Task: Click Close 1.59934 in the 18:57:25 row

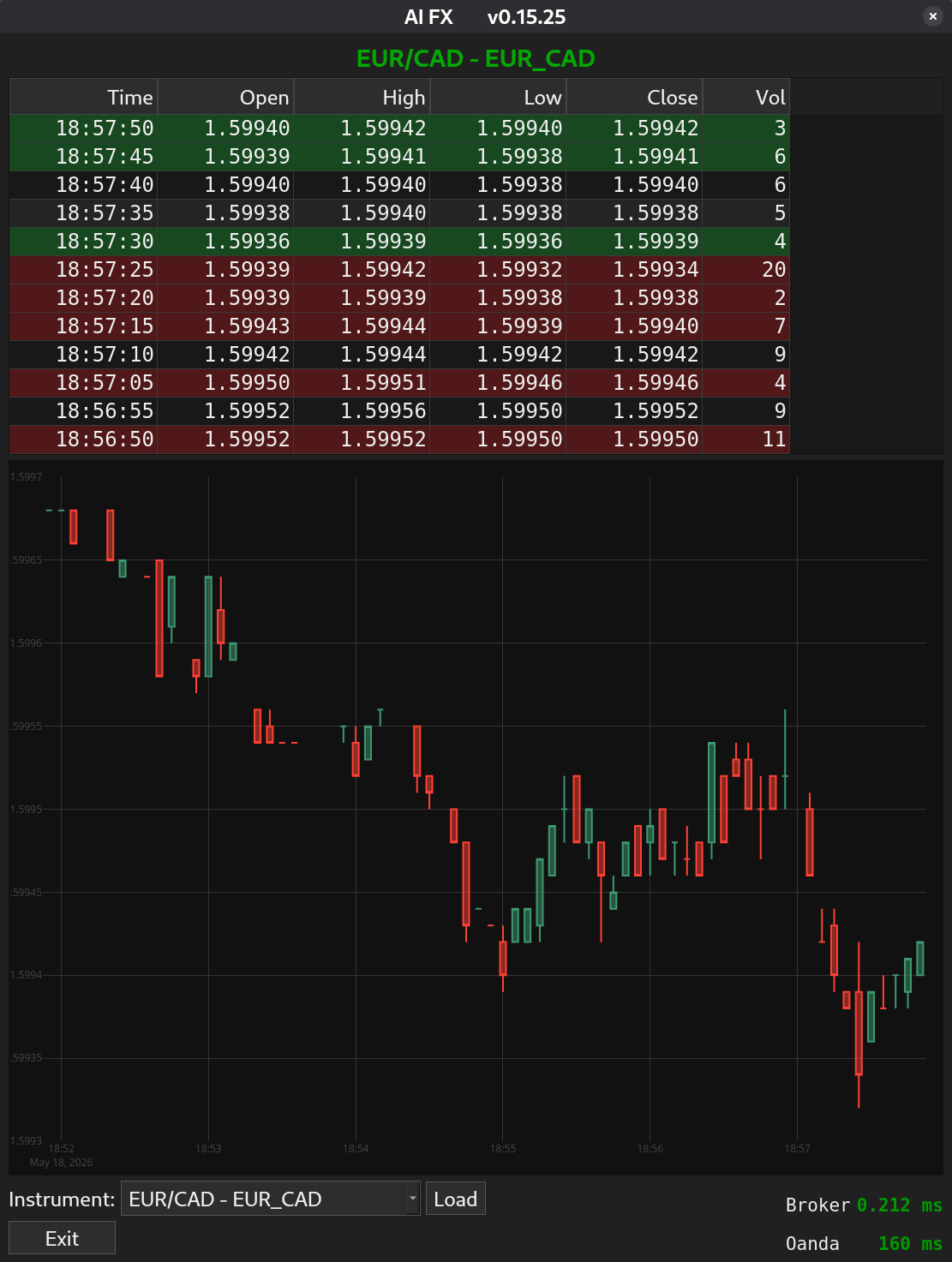Action: point(635,270)
